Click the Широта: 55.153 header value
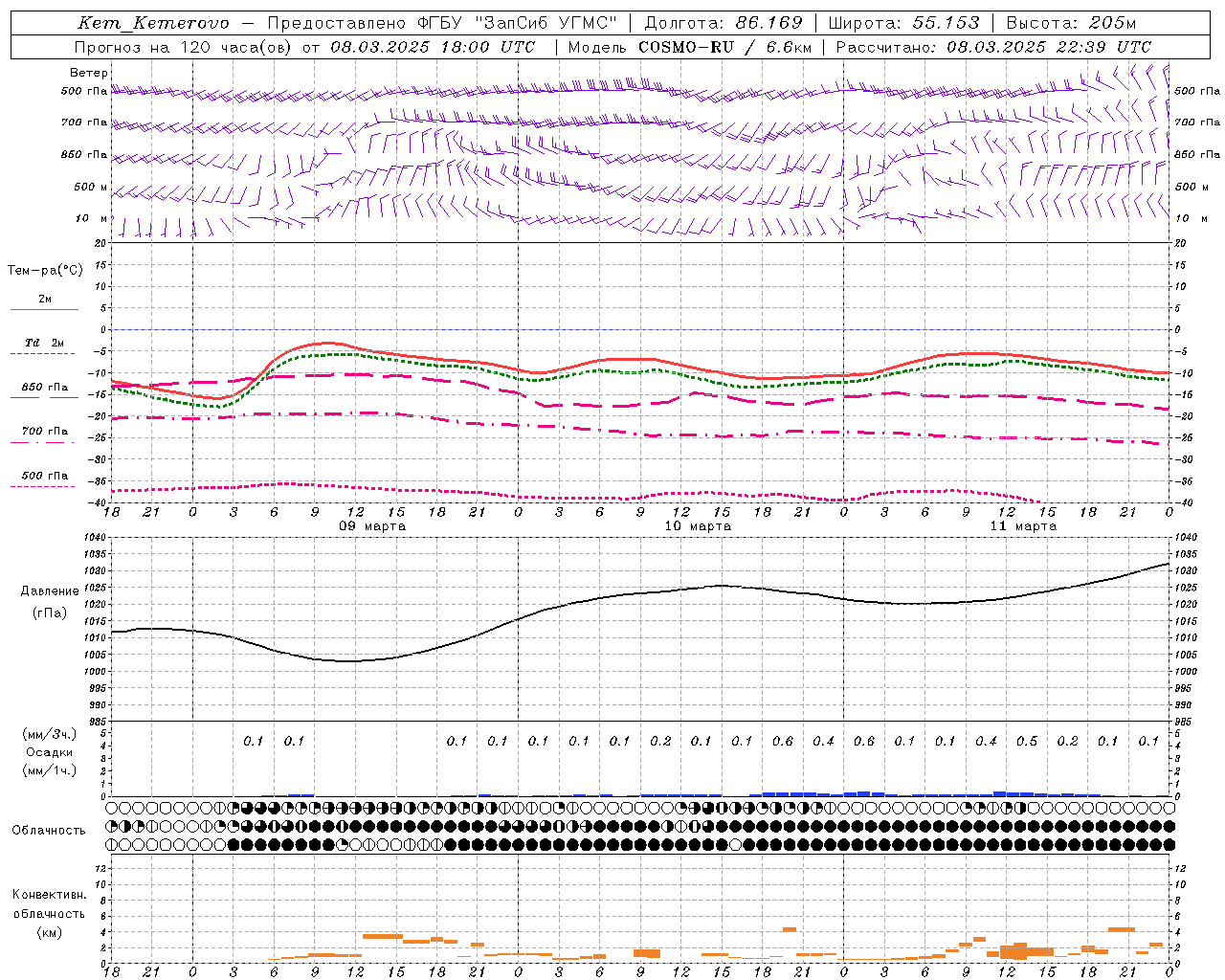This screenshot has width=1225, height=980. tap(903, 23)
